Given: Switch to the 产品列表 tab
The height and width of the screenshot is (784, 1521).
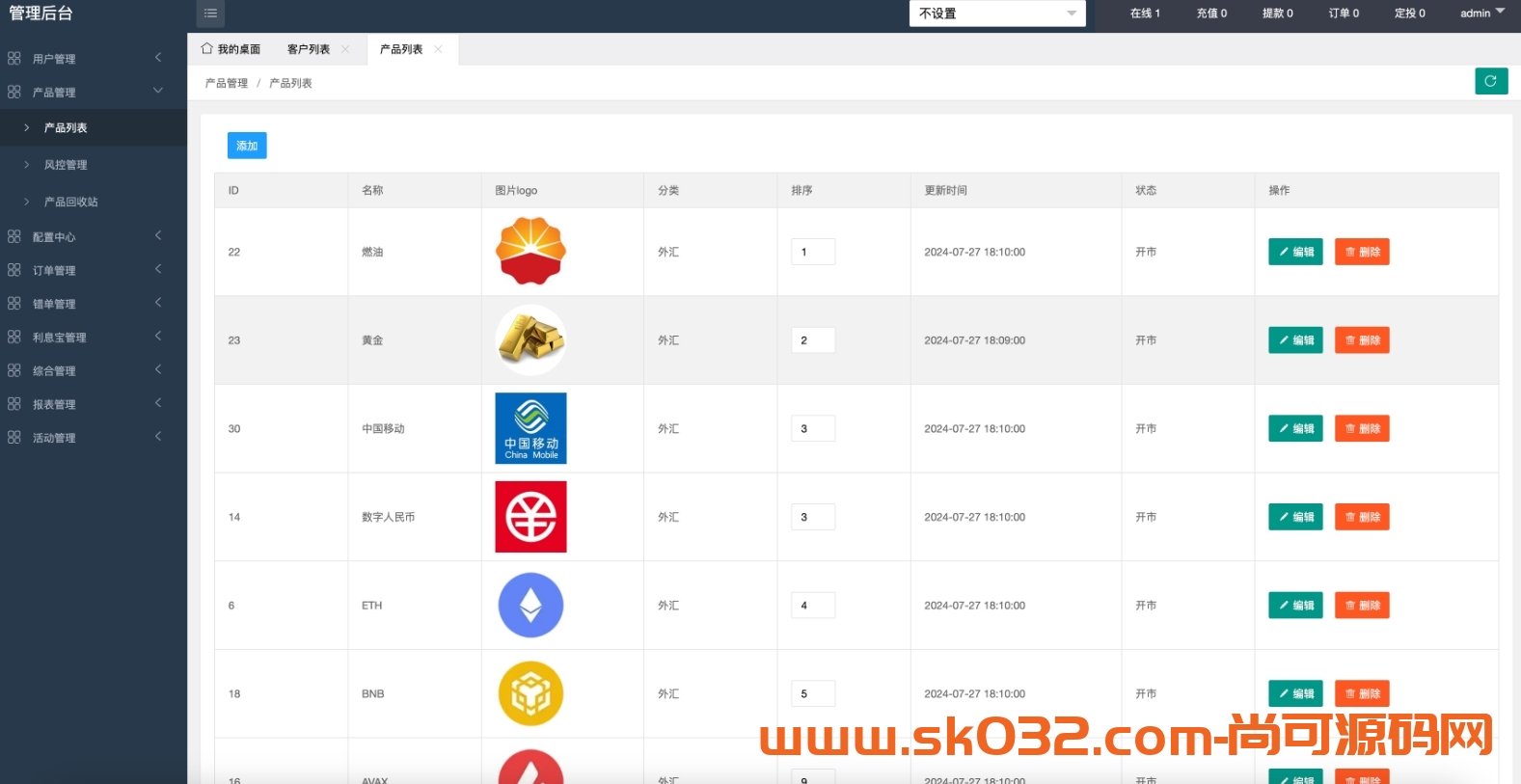Looking at the screenshot, I should click(x=401, y=49).
